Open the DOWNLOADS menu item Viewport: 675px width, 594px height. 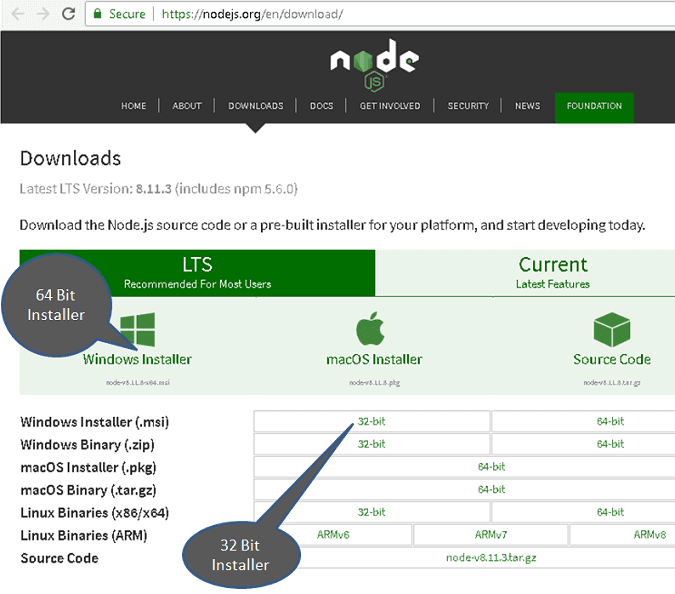(256, 106)
